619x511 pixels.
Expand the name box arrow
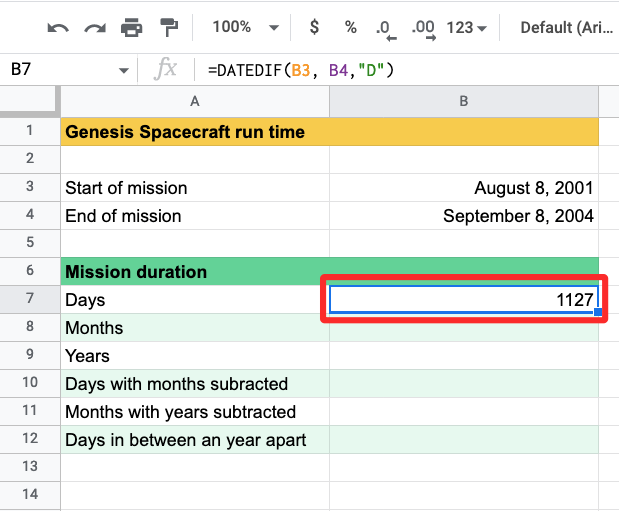tap(124, 70)
